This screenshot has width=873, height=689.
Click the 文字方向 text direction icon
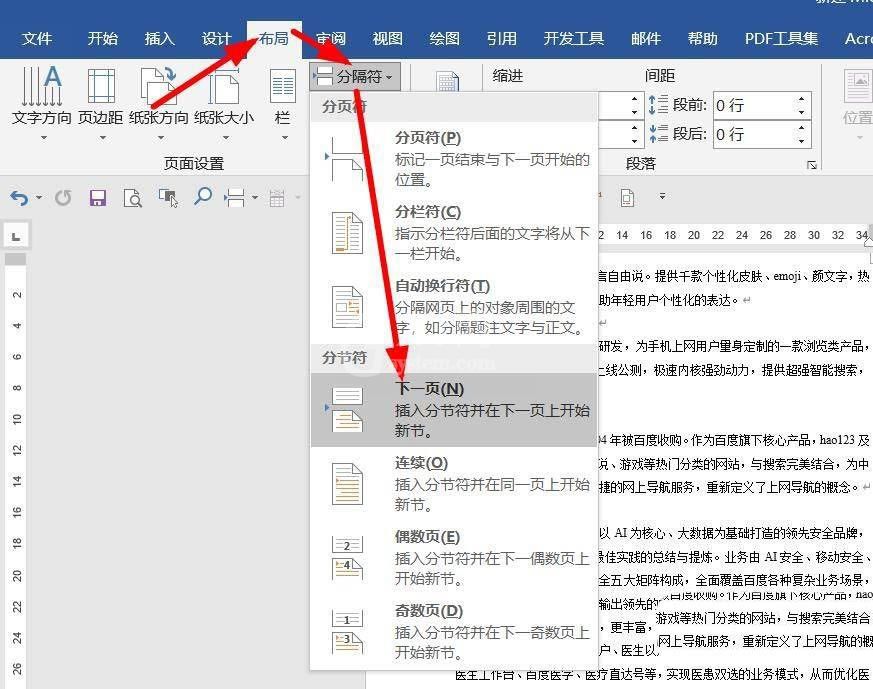(42, 86)
